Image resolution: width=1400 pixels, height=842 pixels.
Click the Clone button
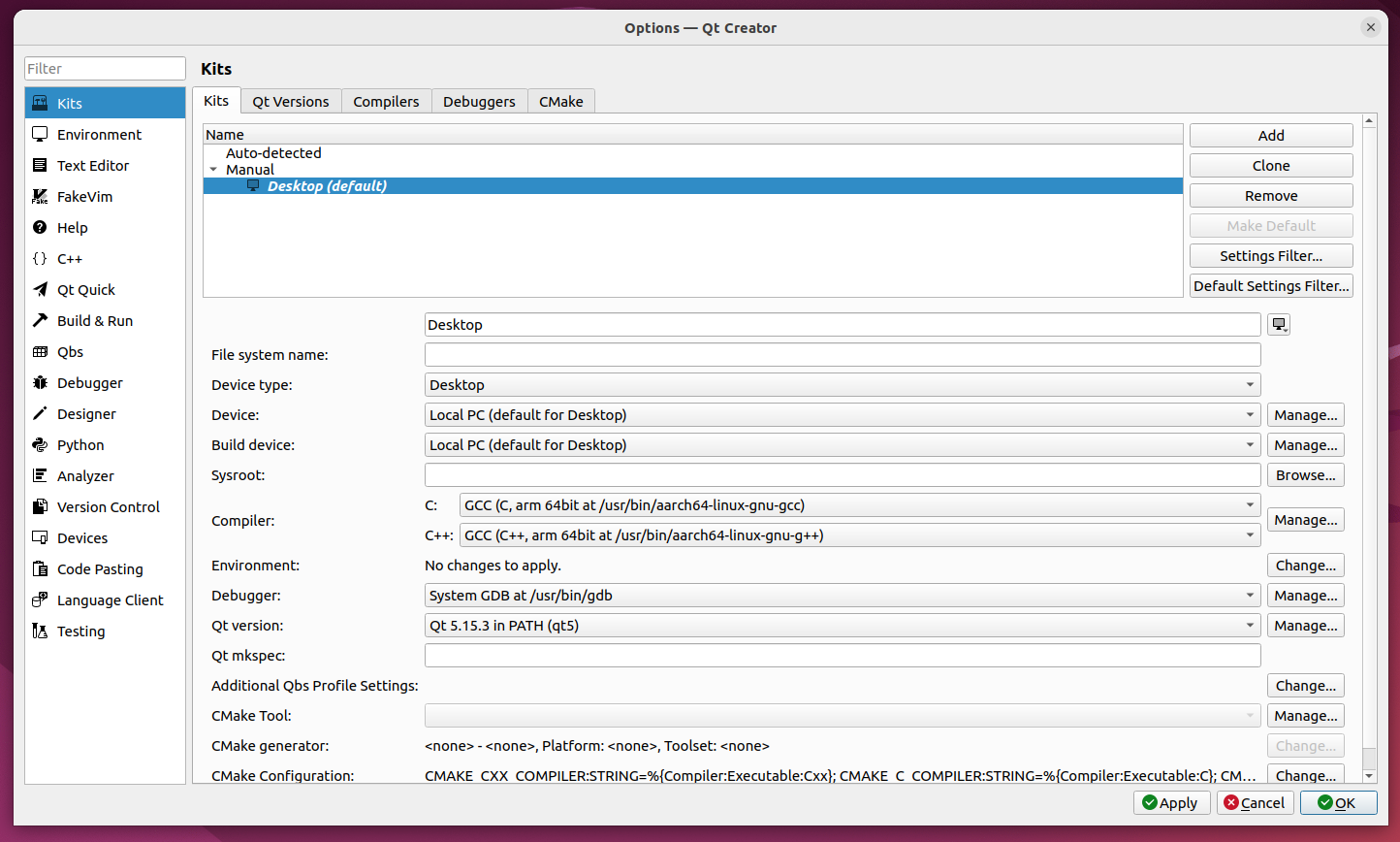1271,166
